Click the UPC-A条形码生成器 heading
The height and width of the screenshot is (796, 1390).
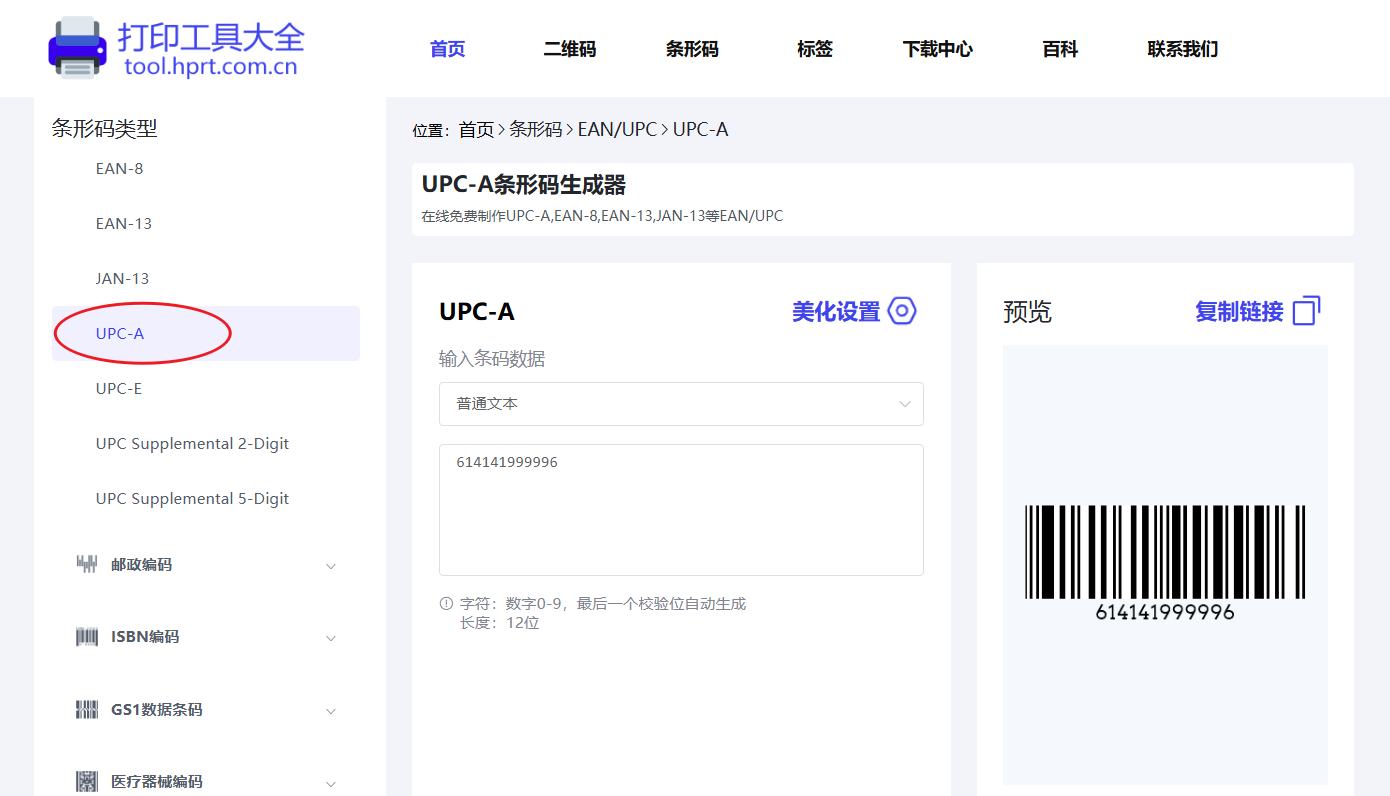coord(523,185)
